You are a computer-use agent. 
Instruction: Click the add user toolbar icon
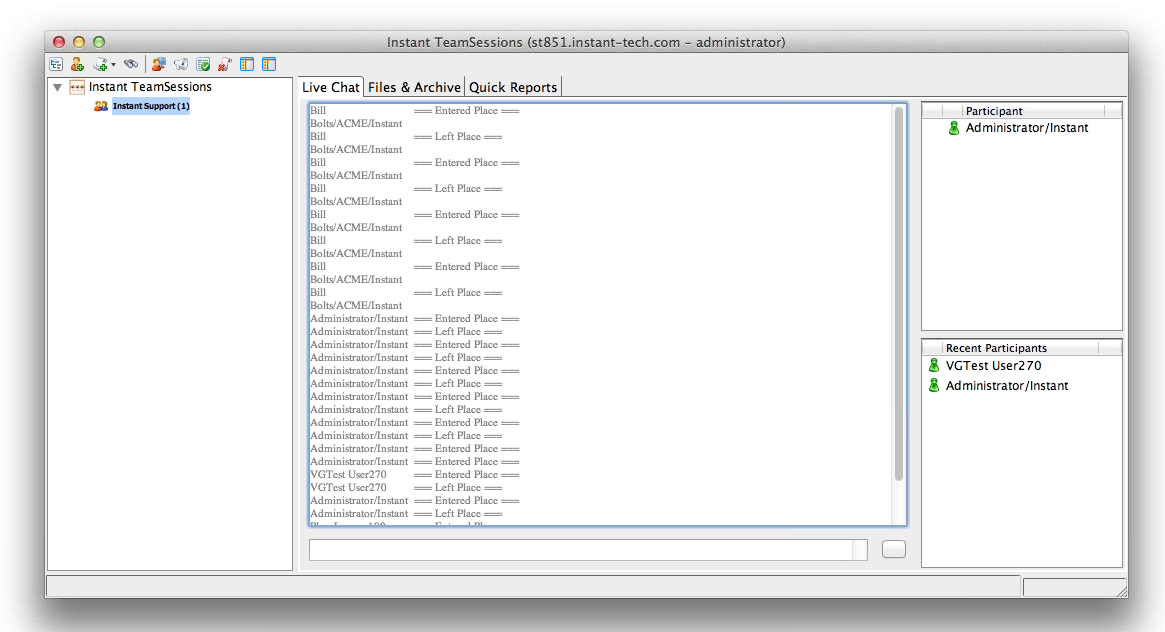coord(77,65)
